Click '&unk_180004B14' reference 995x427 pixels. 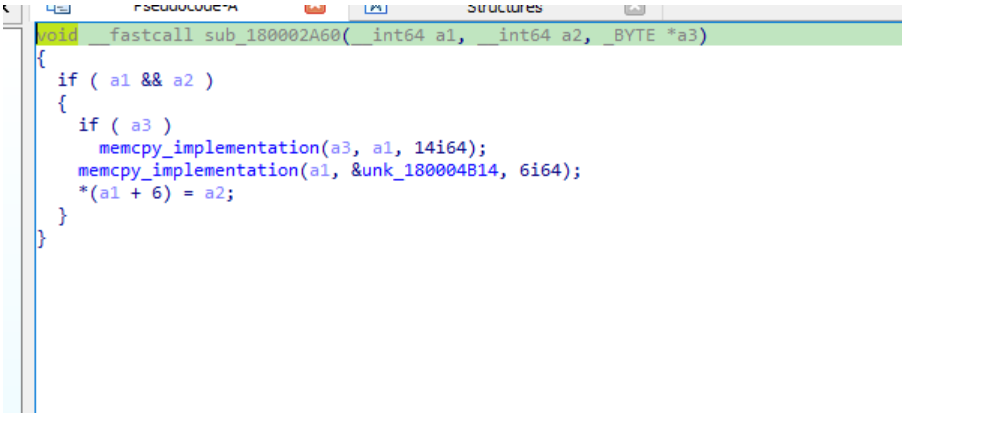click(425, 171)
